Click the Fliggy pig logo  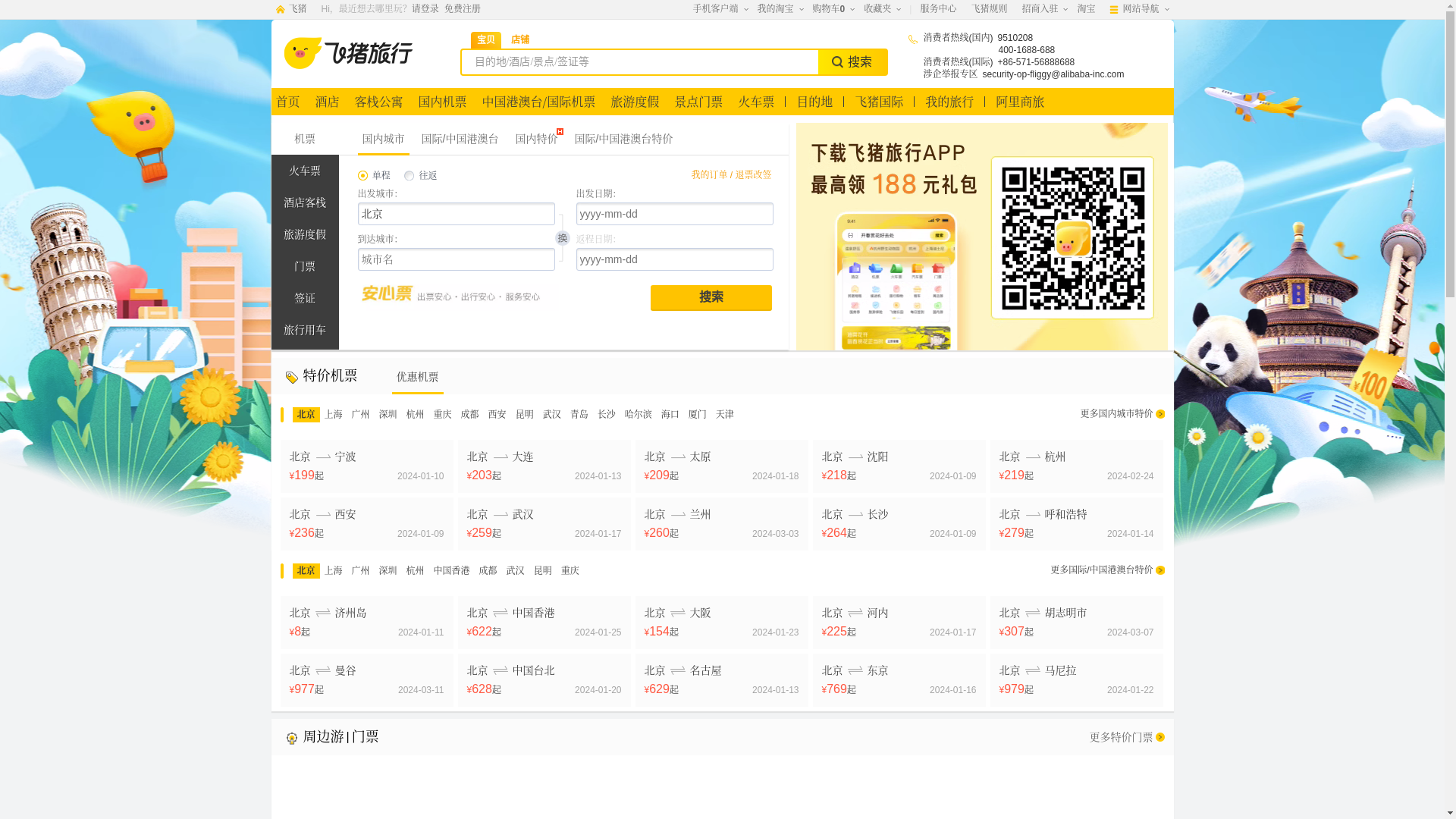[x=348, y=53]
